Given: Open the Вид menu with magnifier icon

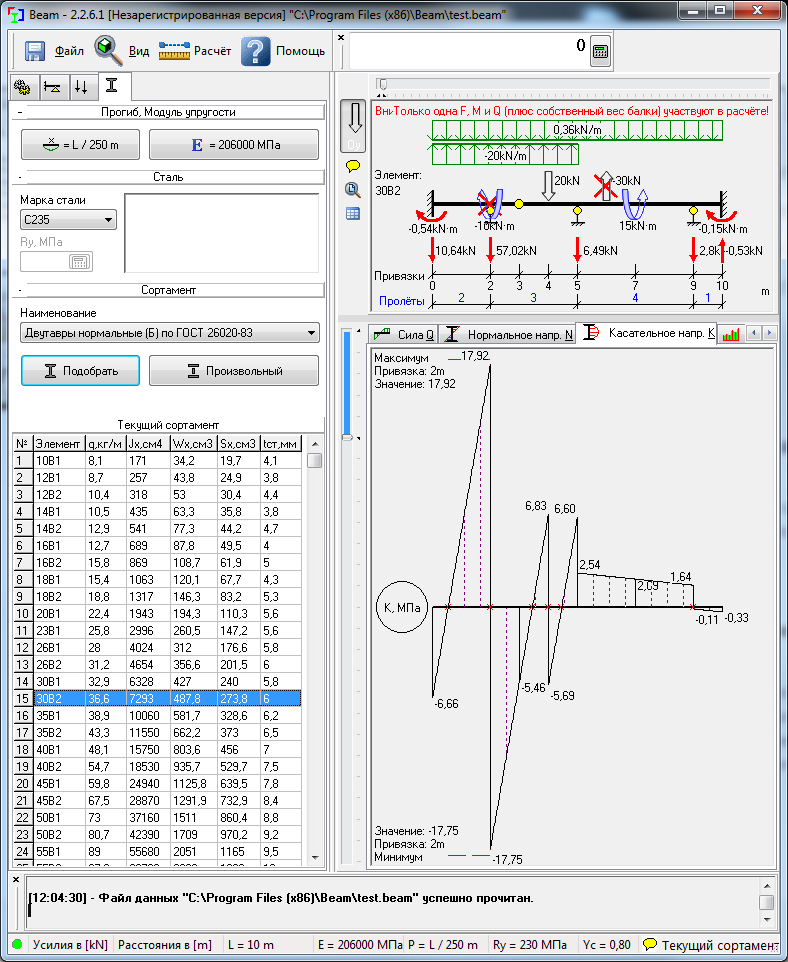Looking at the screenshot, I should [x=122, y=51].
